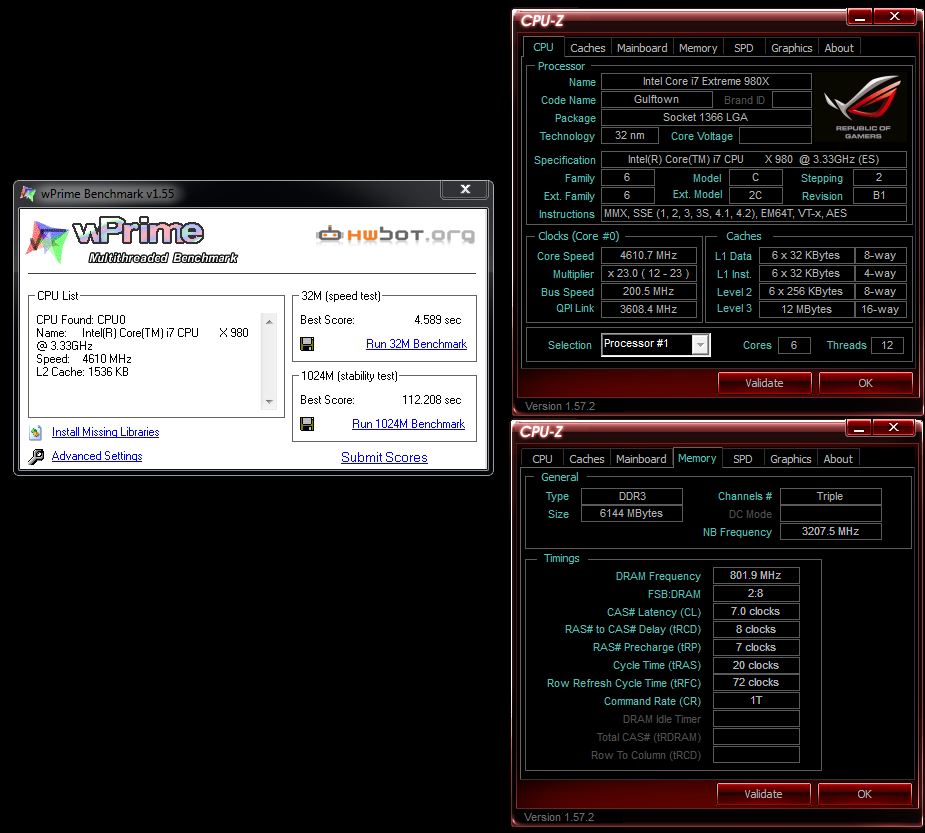Switch to Memory tab in upper CPU-Z

point(698,48)
